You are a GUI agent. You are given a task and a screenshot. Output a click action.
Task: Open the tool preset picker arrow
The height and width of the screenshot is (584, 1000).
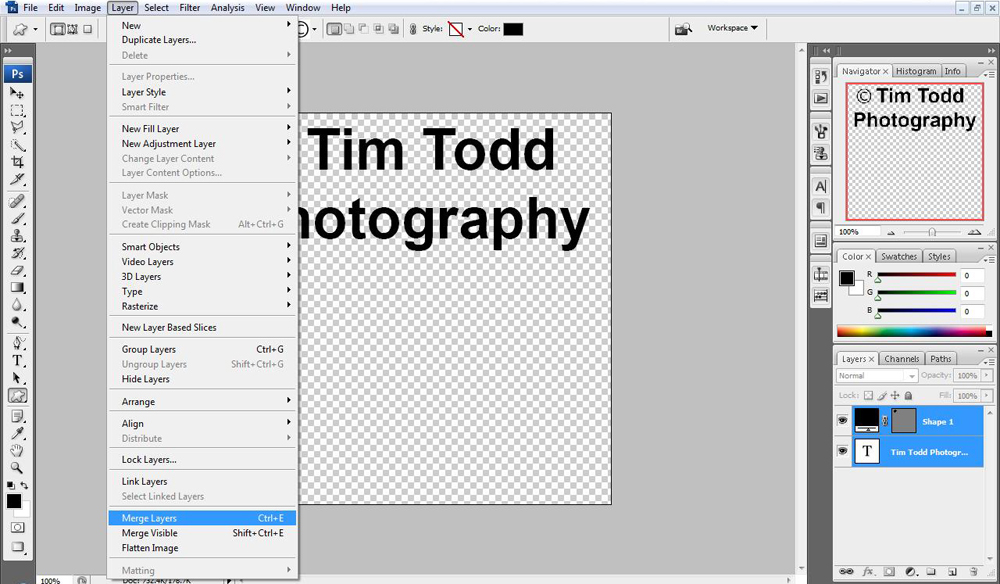[35, 29]
